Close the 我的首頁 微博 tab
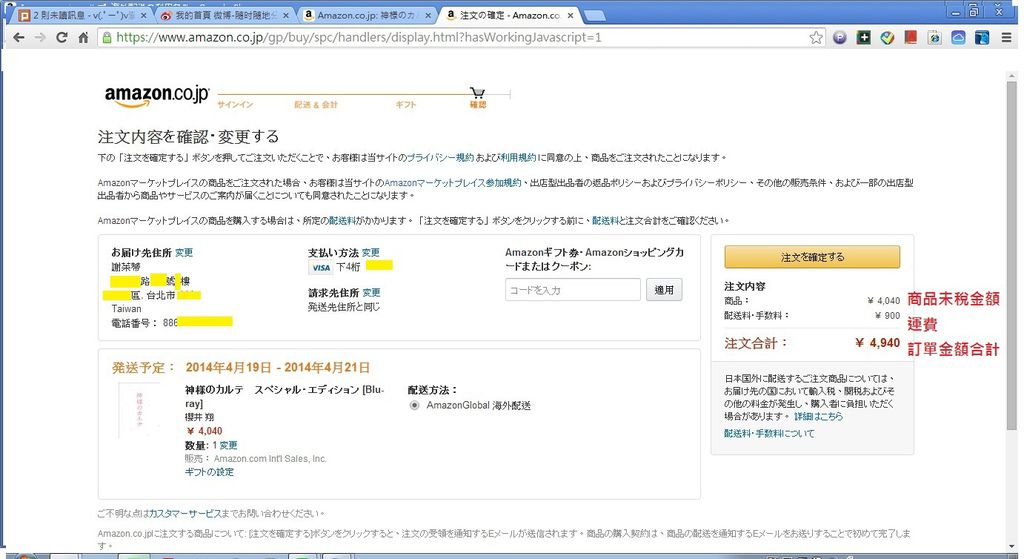 click(x=285, y=15)
